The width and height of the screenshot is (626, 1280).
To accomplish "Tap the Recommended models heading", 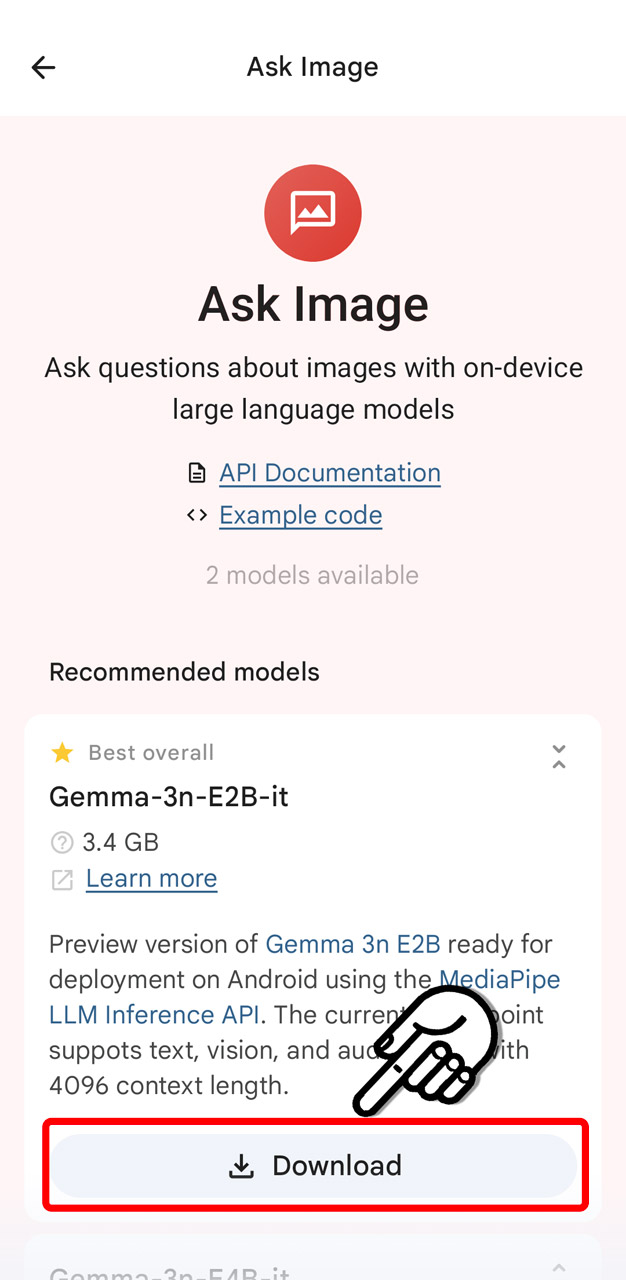I will point(184,672).
